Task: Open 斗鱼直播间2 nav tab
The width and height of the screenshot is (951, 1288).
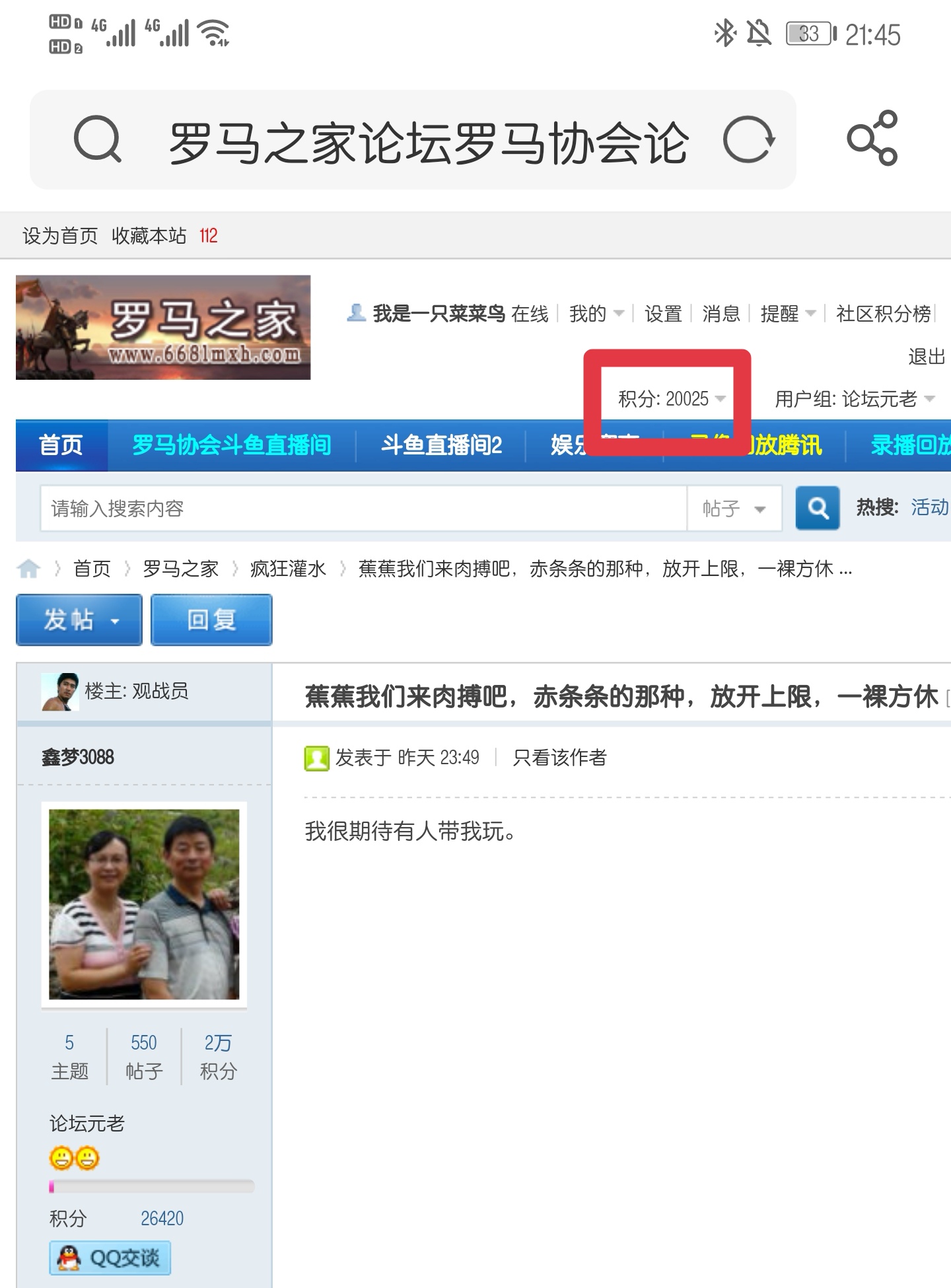Action: pyautogui.click(x=441, y=445)
